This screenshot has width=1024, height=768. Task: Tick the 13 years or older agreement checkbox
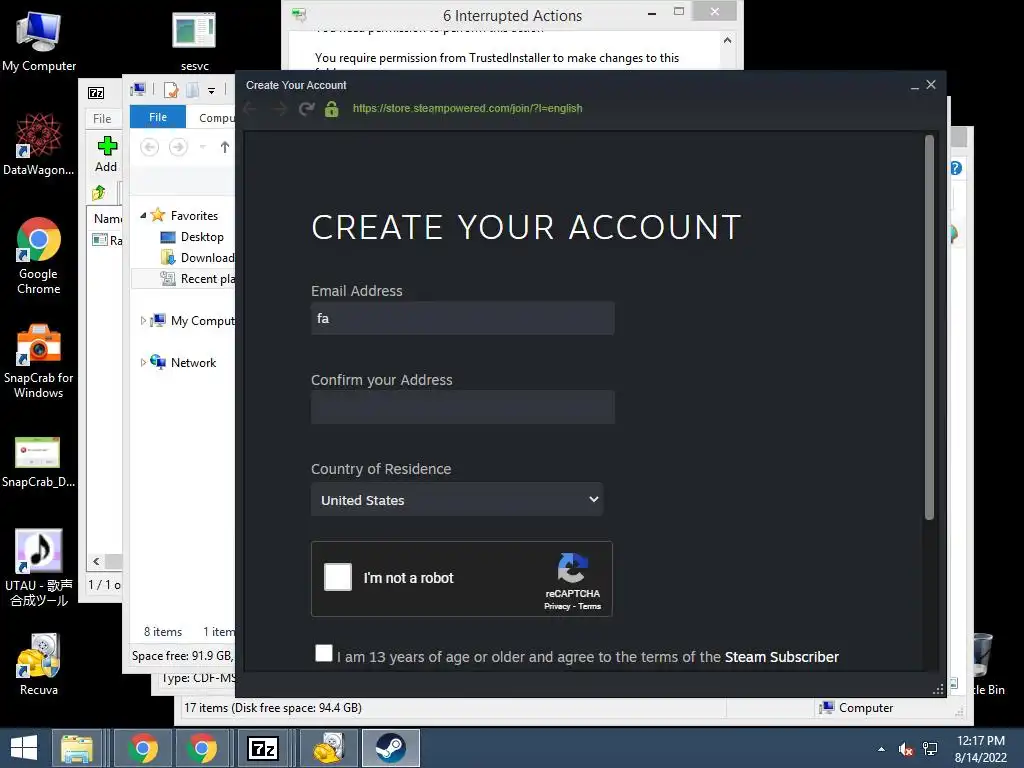324,653
